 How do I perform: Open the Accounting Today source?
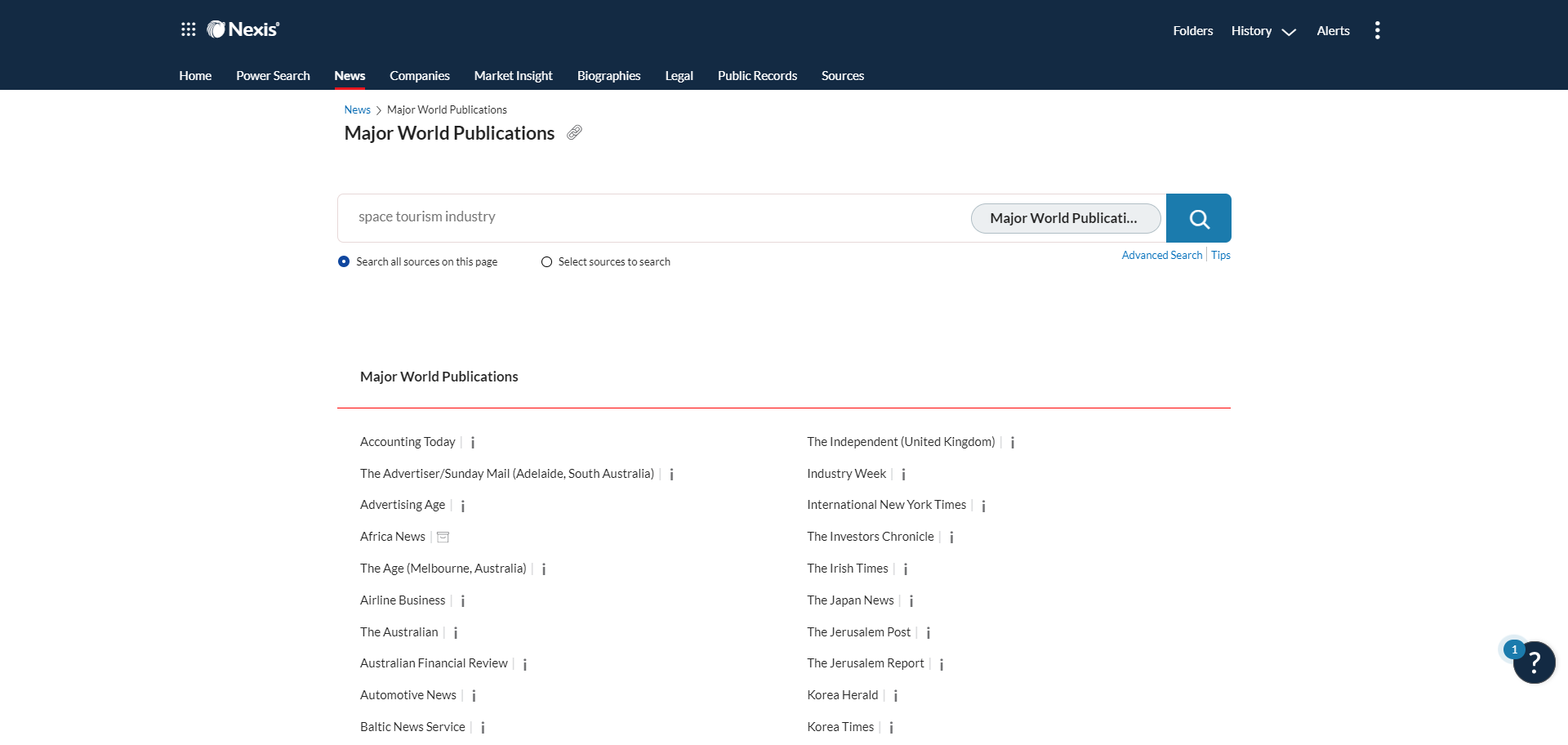(408, 442)
